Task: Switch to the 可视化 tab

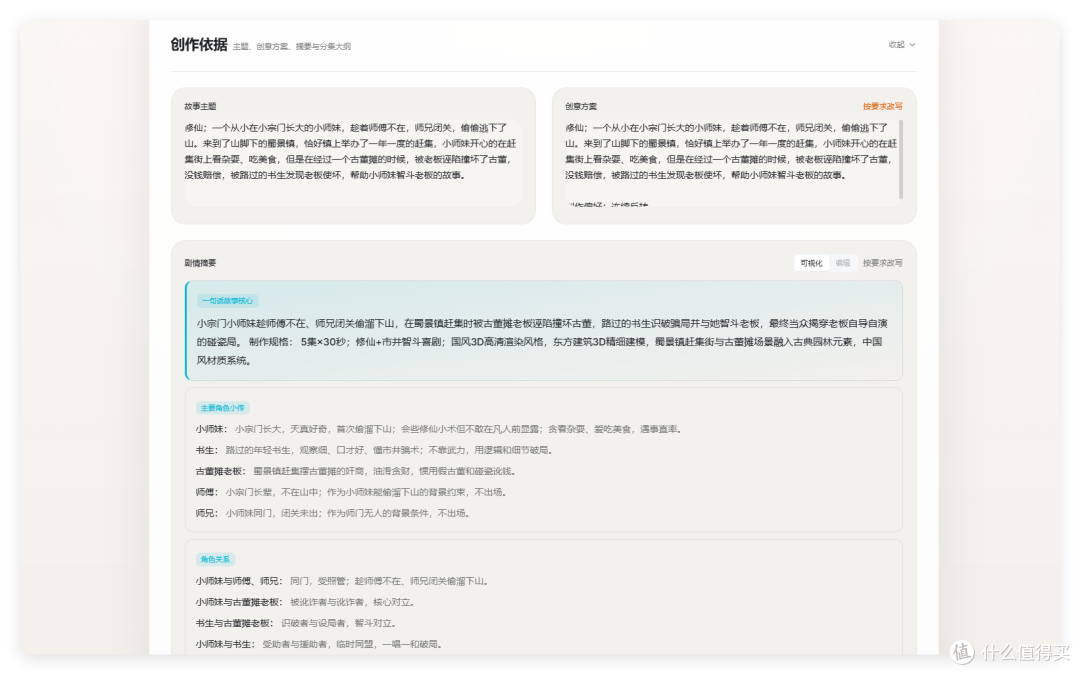Action: pyautogui.click(x=811, y=263)
